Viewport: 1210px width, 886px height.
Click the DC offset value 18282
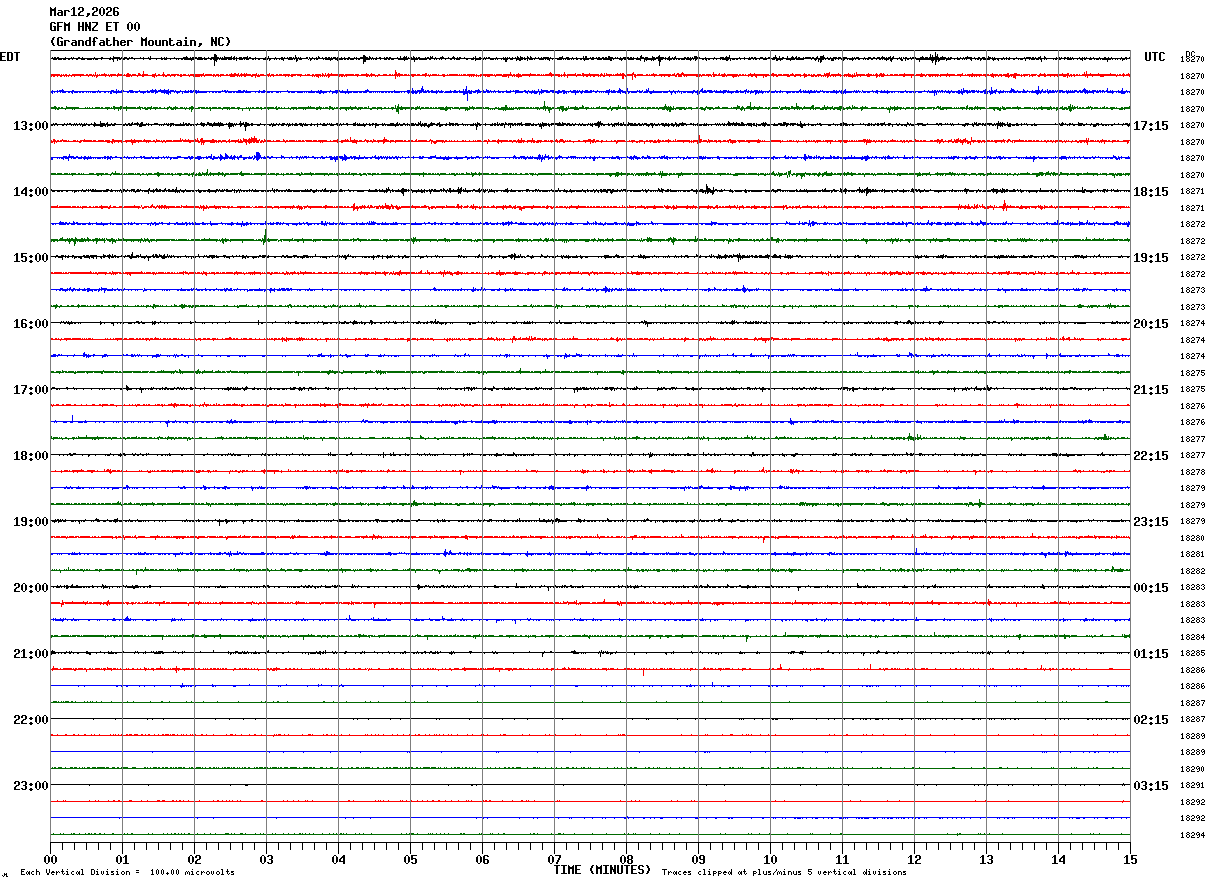1193,571
